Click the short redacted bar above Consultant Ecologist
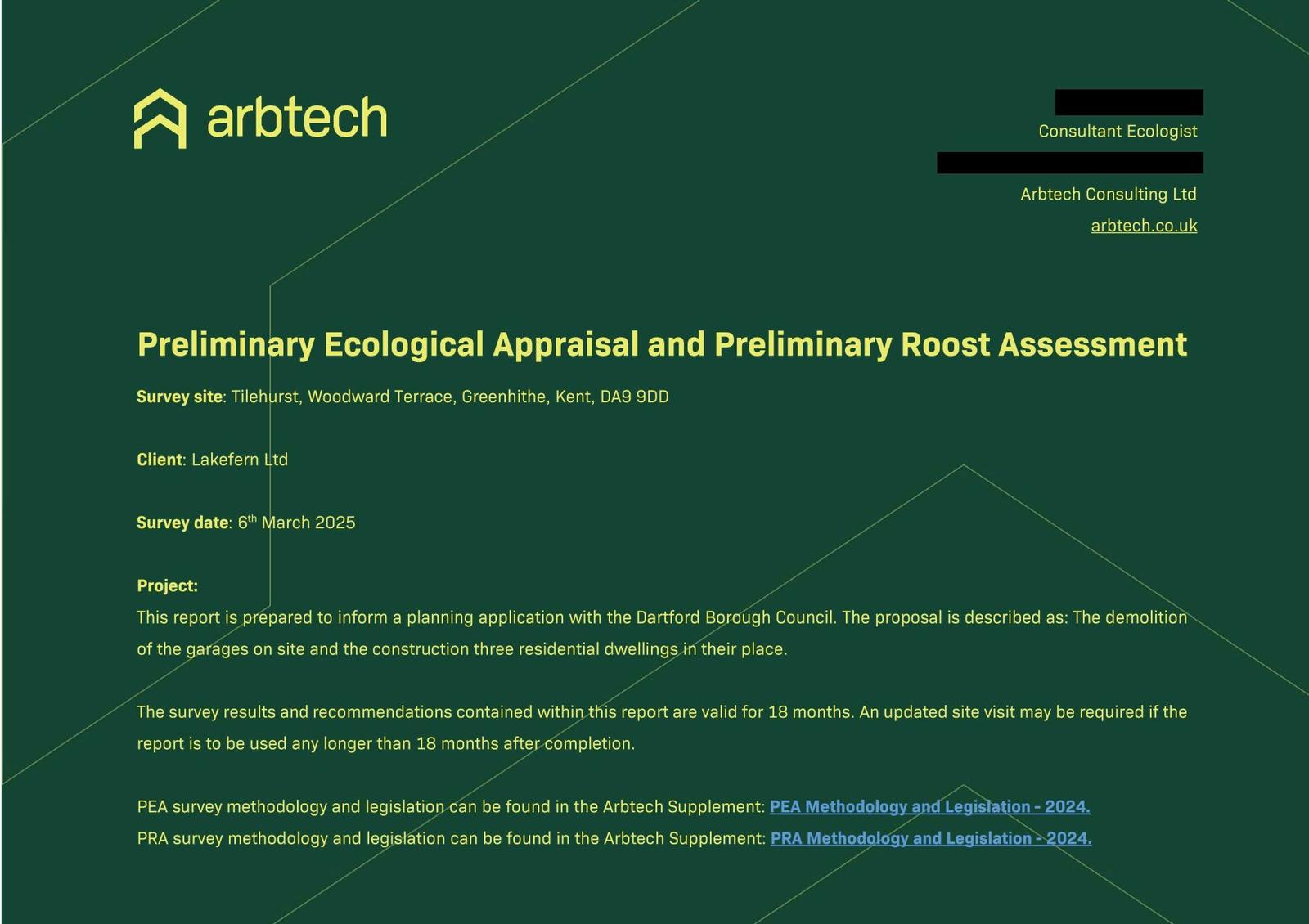Screen dimensions: 1309x924 1128,102
